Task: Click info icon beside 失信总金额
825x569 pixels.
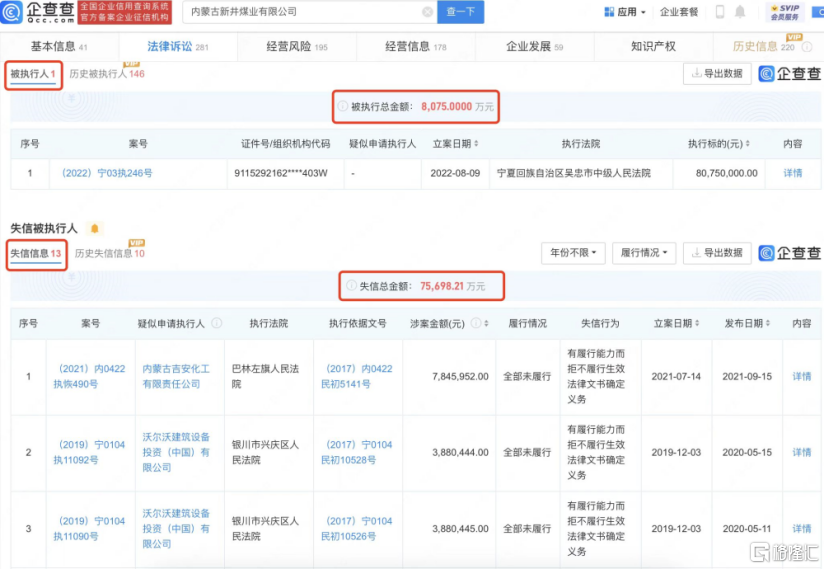Action: (x=351, y=286)
